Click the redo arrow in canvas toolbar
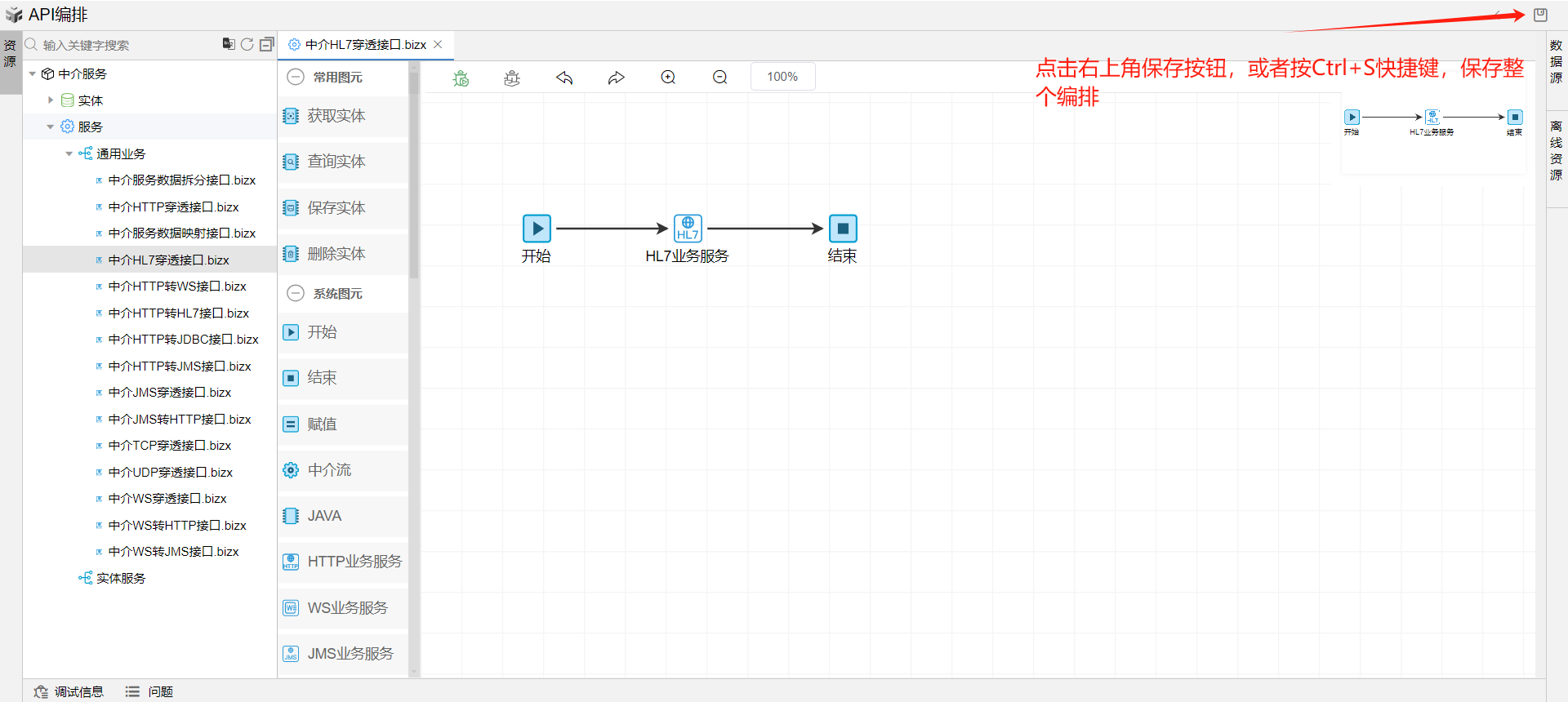Image resolution: width=1568 pixels, height=702 pixels. coord(616,78)
